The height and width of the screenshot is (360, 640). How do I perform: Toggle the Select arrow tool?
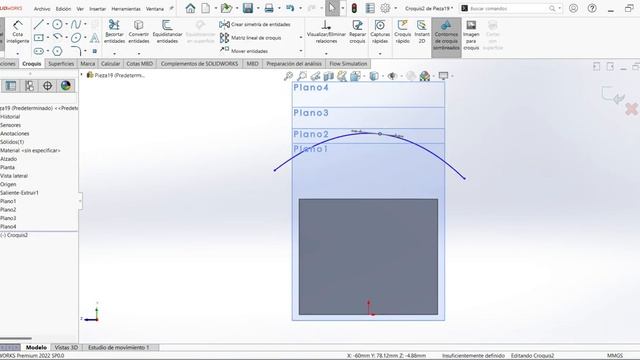[332, 8]
